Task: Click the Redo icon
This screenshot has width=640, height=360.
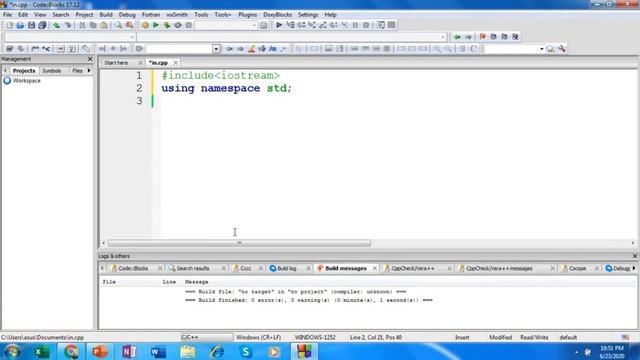Action: pyautogui.click(x=68, y=25)
